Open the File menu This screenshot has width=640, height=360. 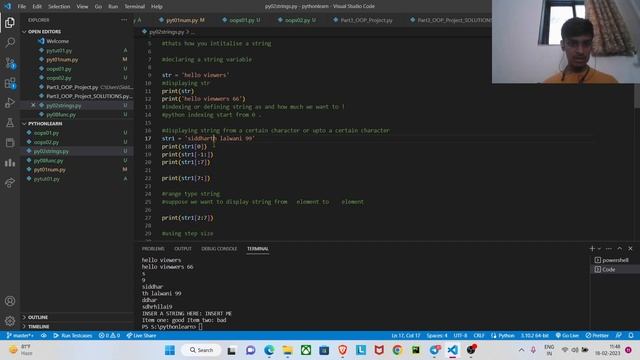tap(22, 7)
